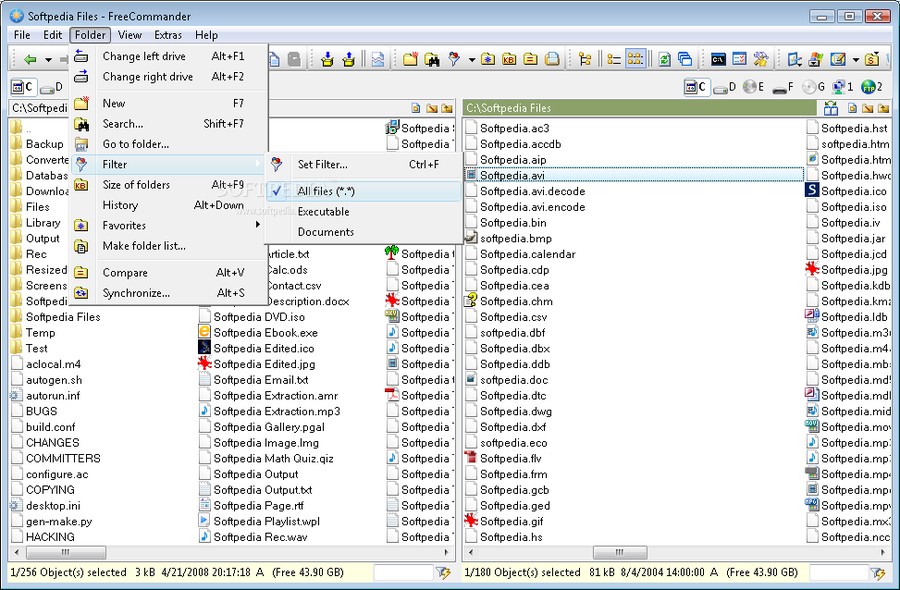Image resolution: width=900 pixels, height=590 pixels.
Task: Click the FTP dollar-folder icon at the toolbar end
Action: [872, 59]
